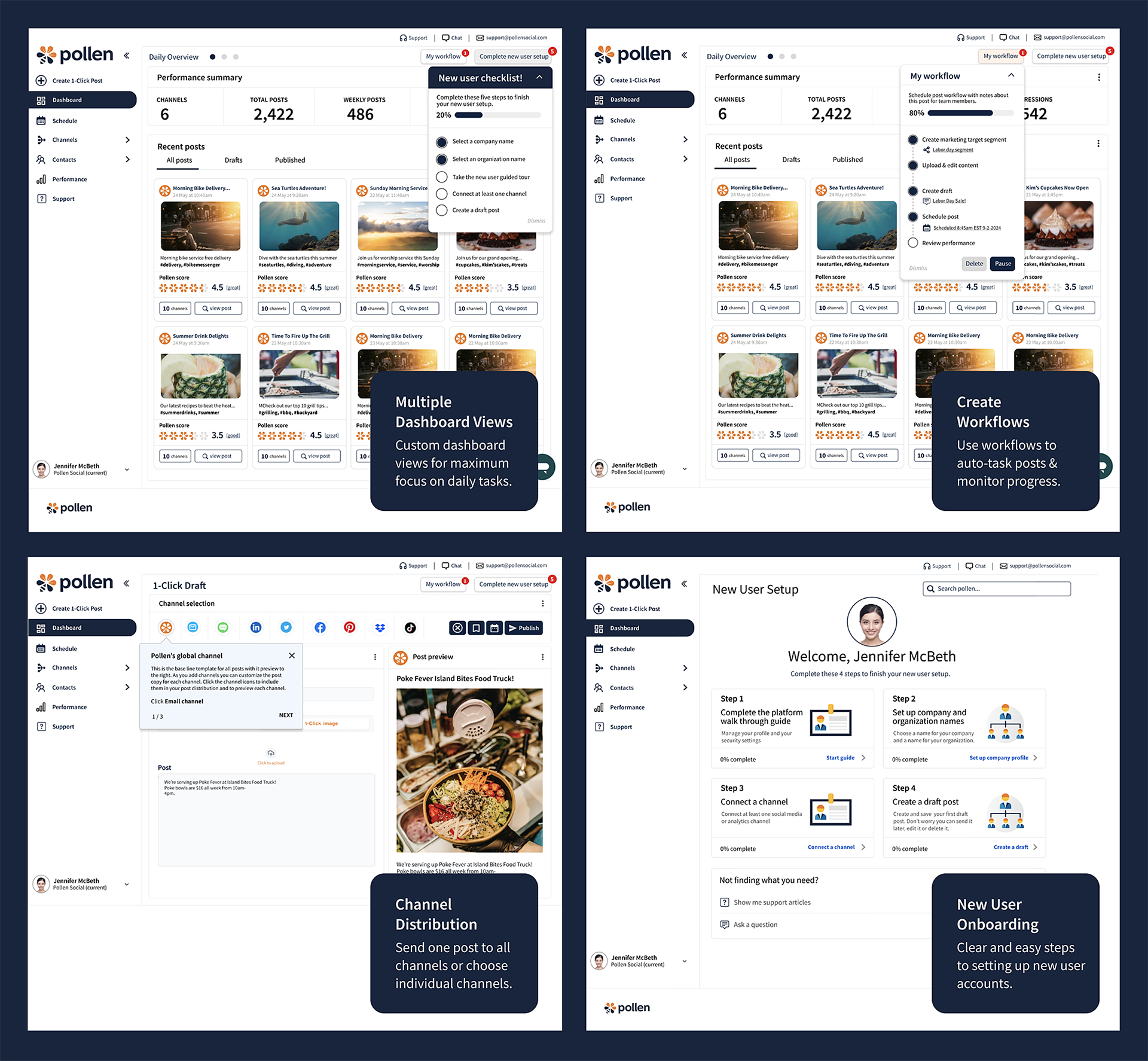Open Dashboard in the 1-Click Draft sidebar
Image resolution: width=1148 pixels, height=1061 pixels.
(83, 628)
